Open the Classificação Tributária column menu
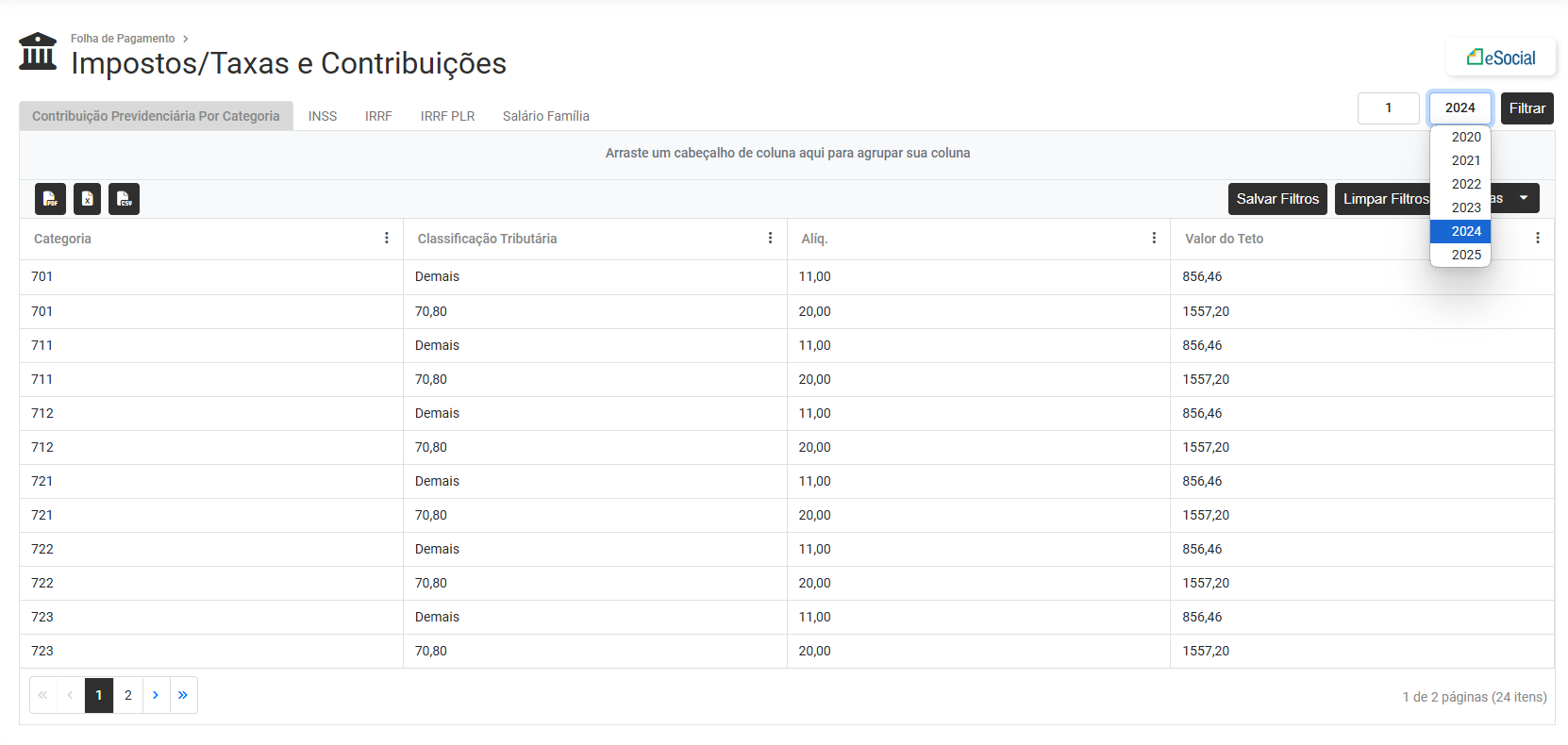This screenshot has width=1568, height=745. click(x=770, y=239)
